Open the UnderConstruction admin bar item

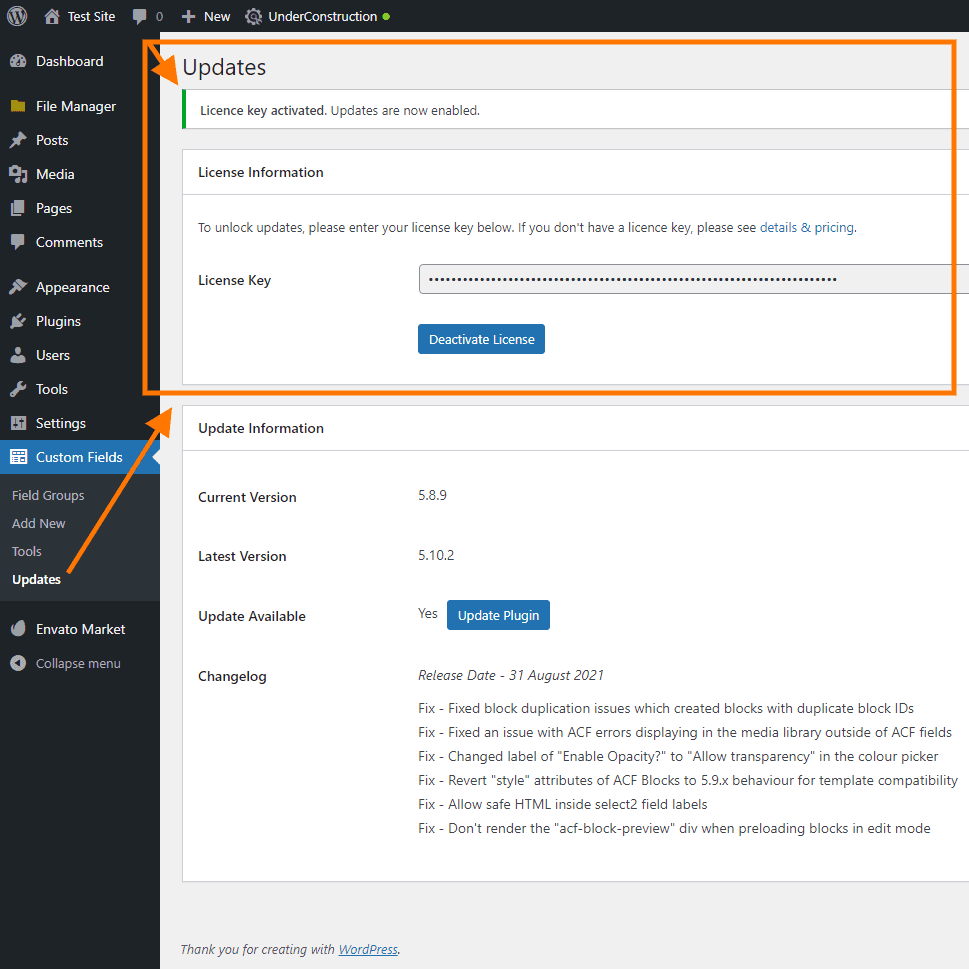tap(323, 17)
